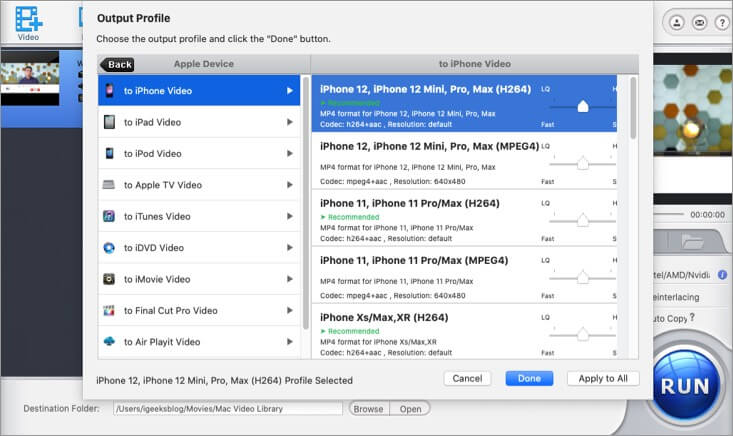The height and width of the screenshot is (436, 733).
Task: Click the Apple TV icon in category list
Action: point(108,185)
